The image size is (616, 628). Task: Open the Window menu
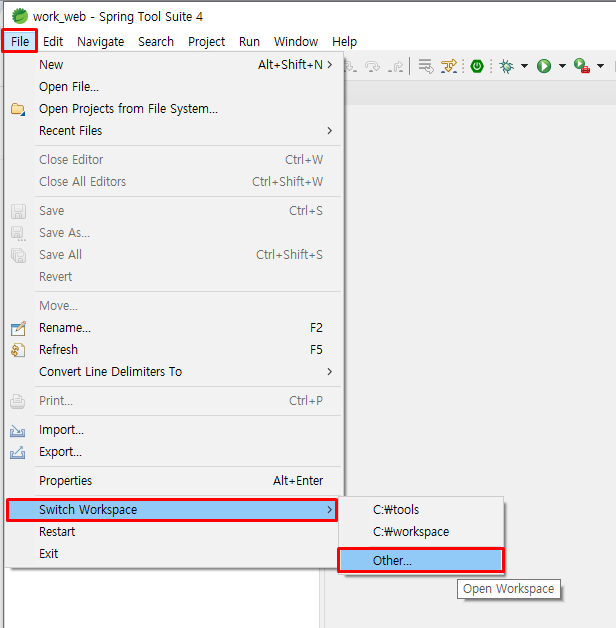pos(296,41)
